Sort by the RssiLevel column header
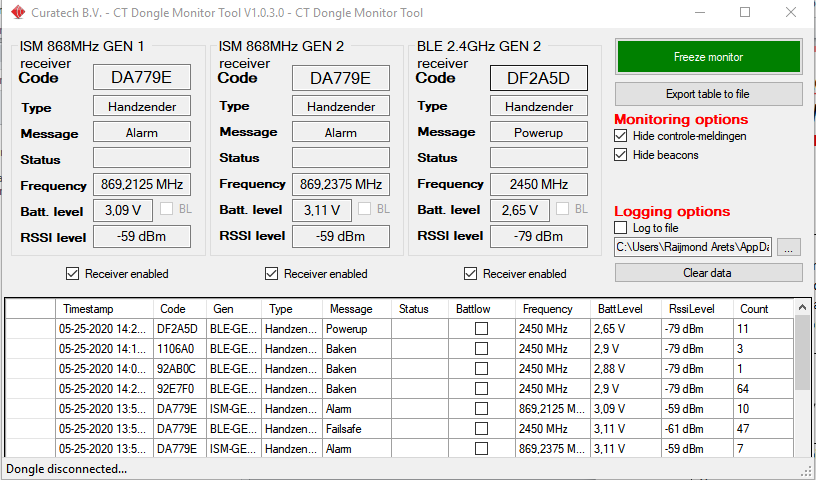 click(x=692, y=309)
